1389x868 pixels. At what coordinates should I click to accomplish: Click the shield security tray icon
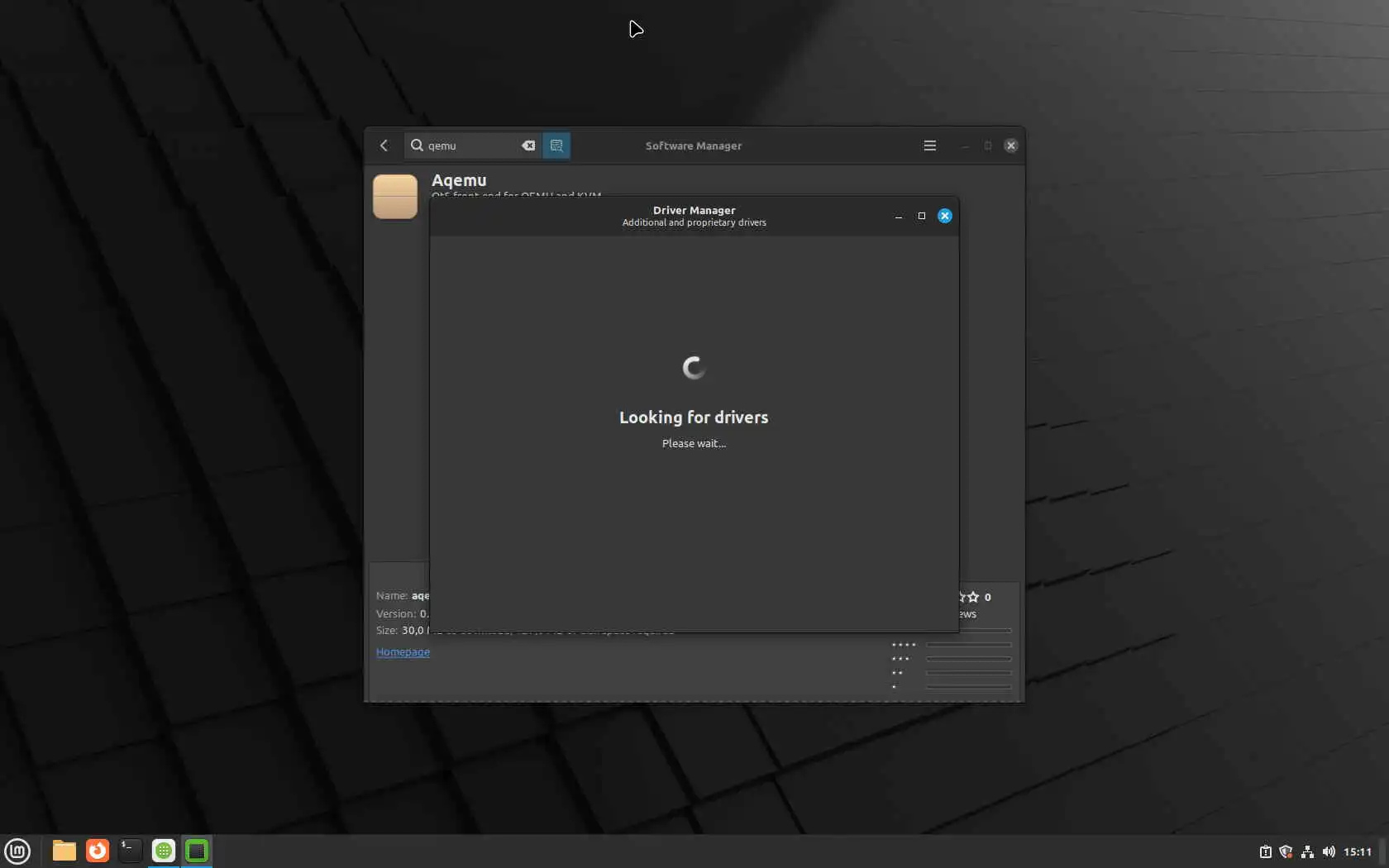[1286, 851]
